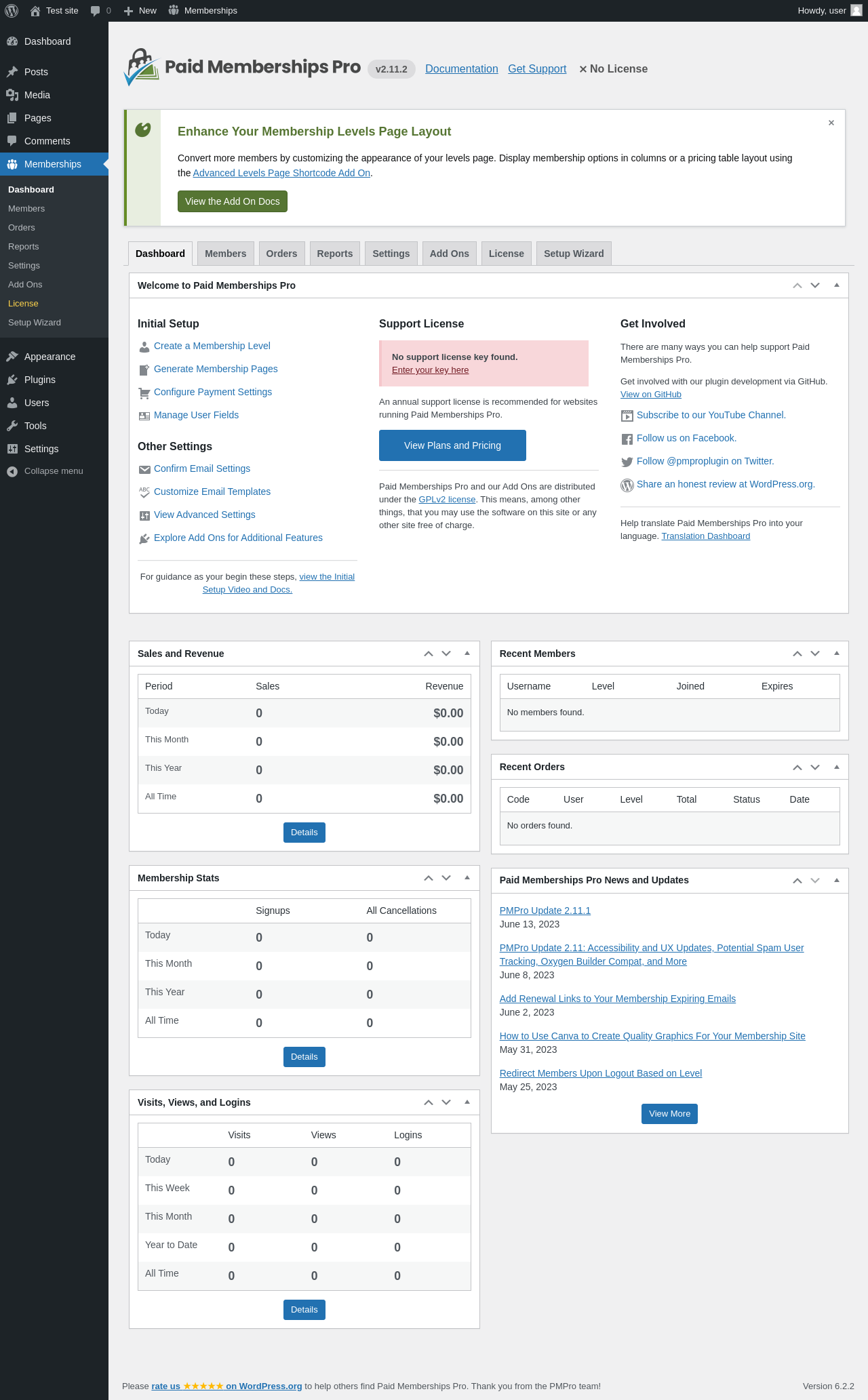
Task: Click Create a Membership Level
Action: tap(212, 346)
